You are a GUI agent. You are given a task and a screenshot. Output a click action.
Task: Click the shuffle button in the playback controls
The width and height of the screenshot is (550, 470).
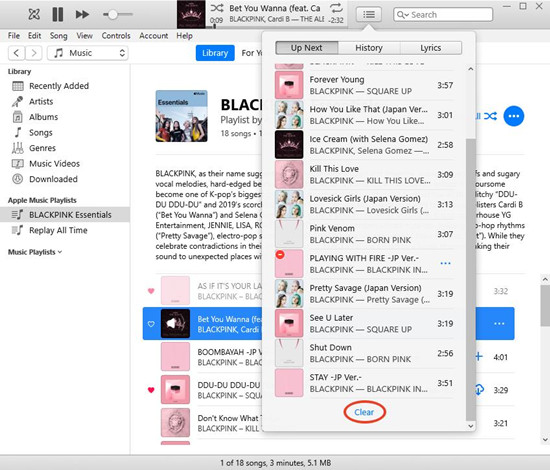click(x=34, y=14)
